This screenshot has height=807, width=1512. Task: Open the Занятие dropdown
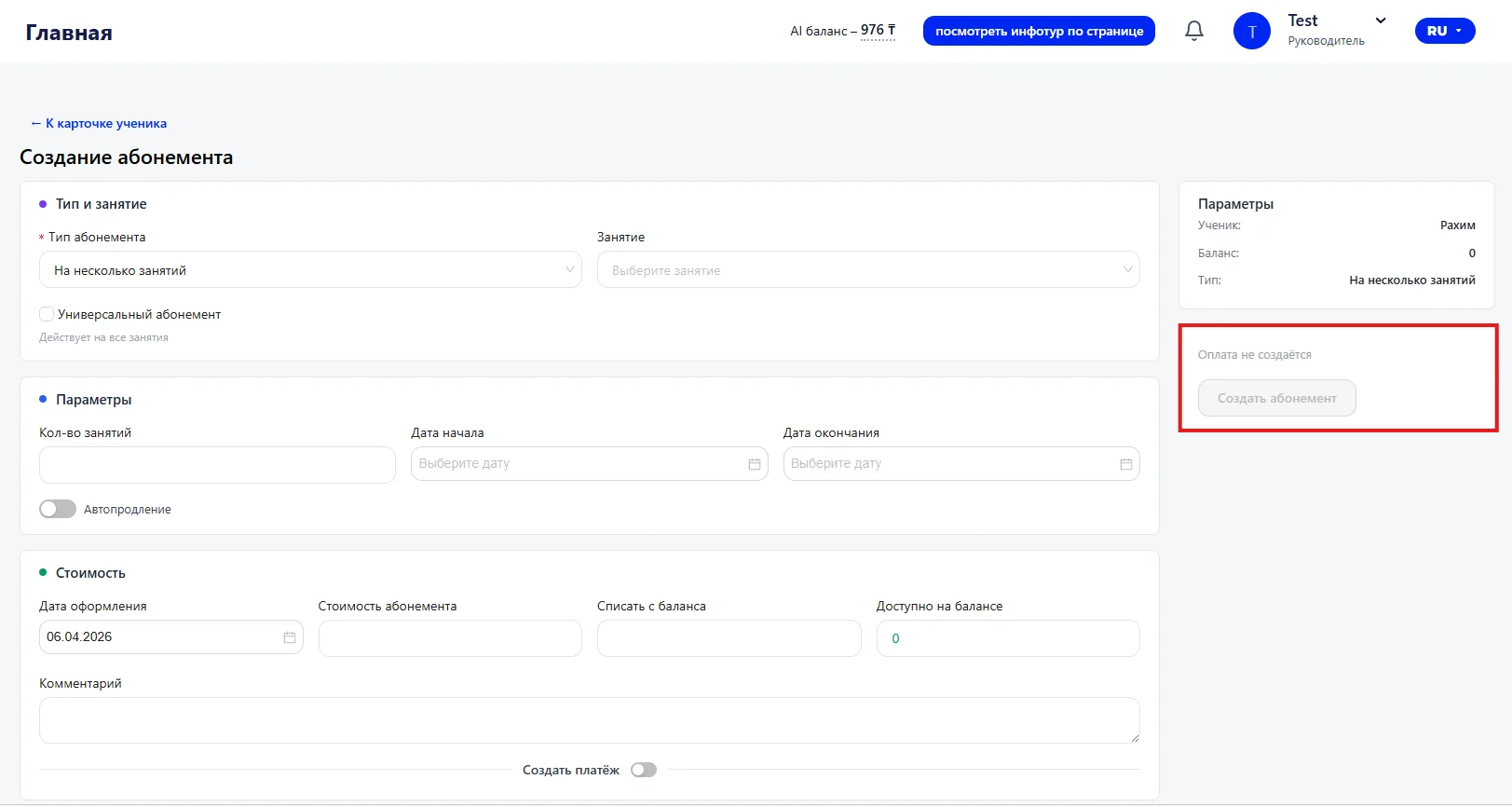(868, 270)
